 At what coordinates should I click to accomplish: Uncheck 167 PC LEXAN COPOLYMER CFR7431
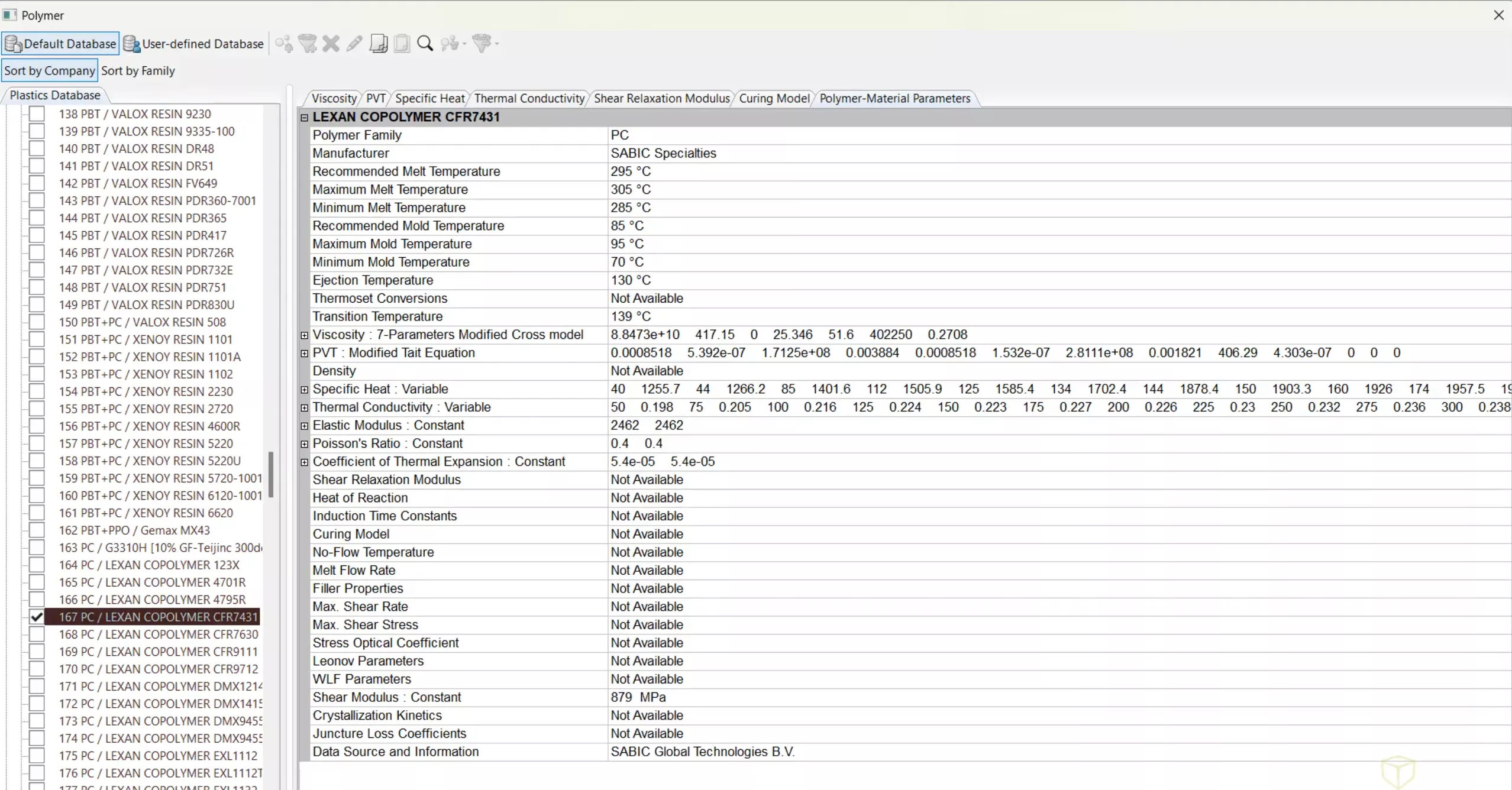pyautogui.click(x=37, y=617)
